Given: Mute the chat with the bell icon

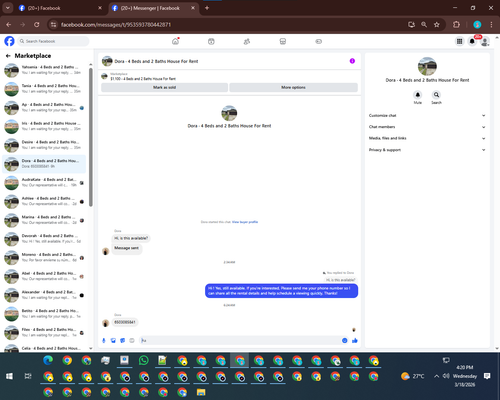Looking at the screenshot, I should point(418,95).
